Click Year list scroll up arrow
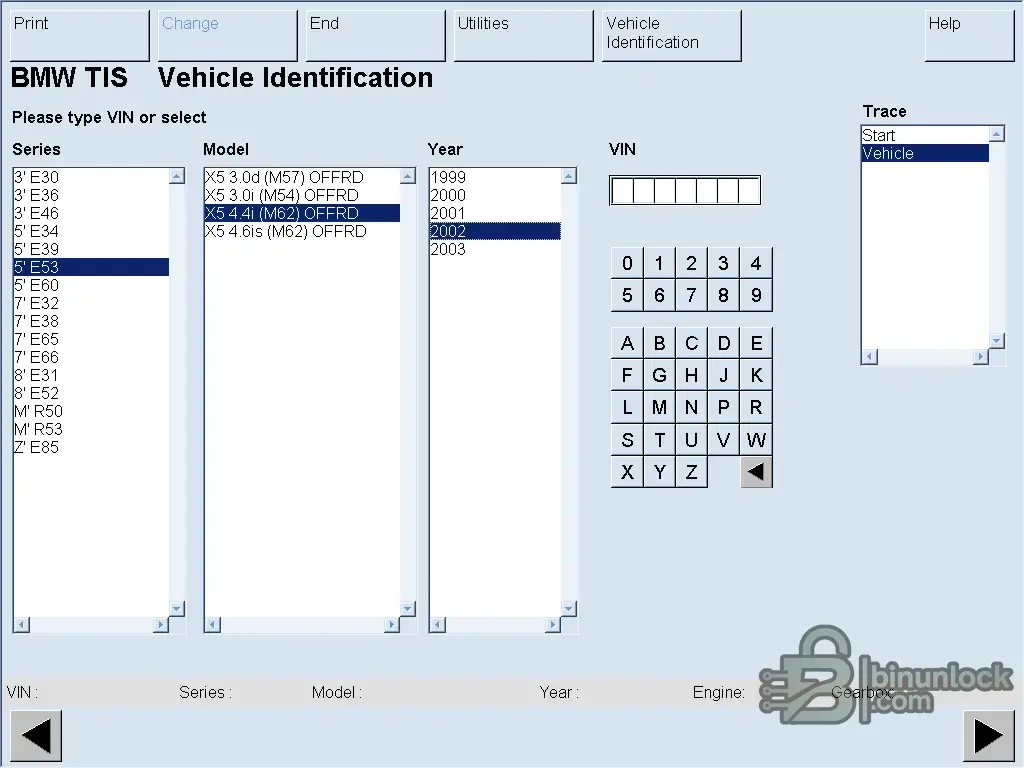This screenshot has height=768, width=1024. pyautogui.click(x=569, y=176)
